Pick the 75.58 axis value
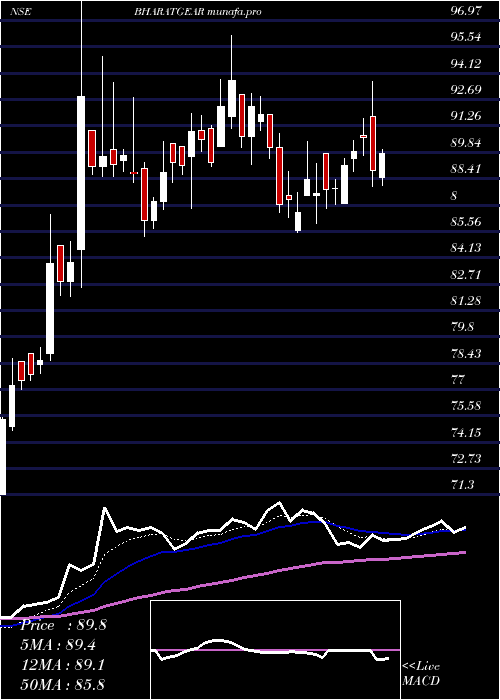The width and height of the screenshot is (500, 700). (x=466, y=407)
